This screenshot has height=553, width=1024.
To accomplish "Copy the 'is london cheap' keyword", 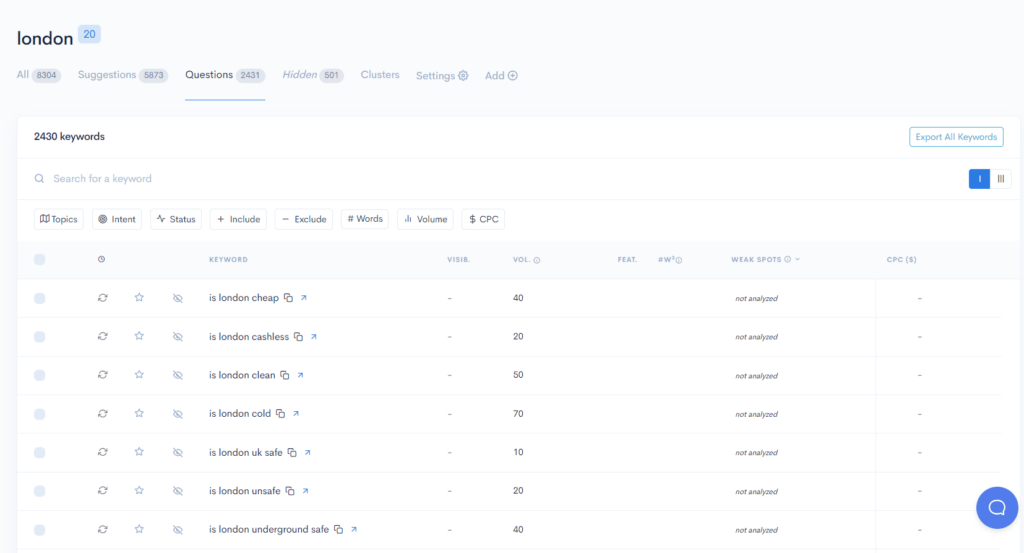I will coord(288,298).
